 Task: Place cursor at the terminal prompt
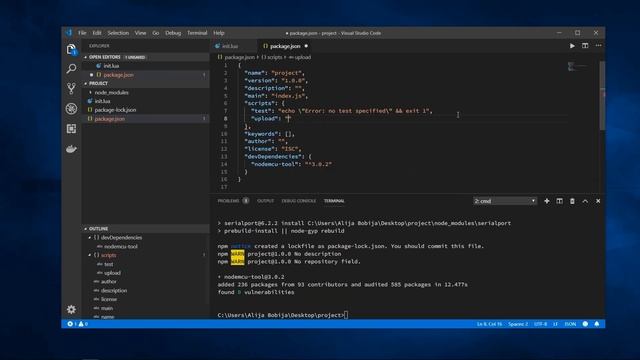346,315
